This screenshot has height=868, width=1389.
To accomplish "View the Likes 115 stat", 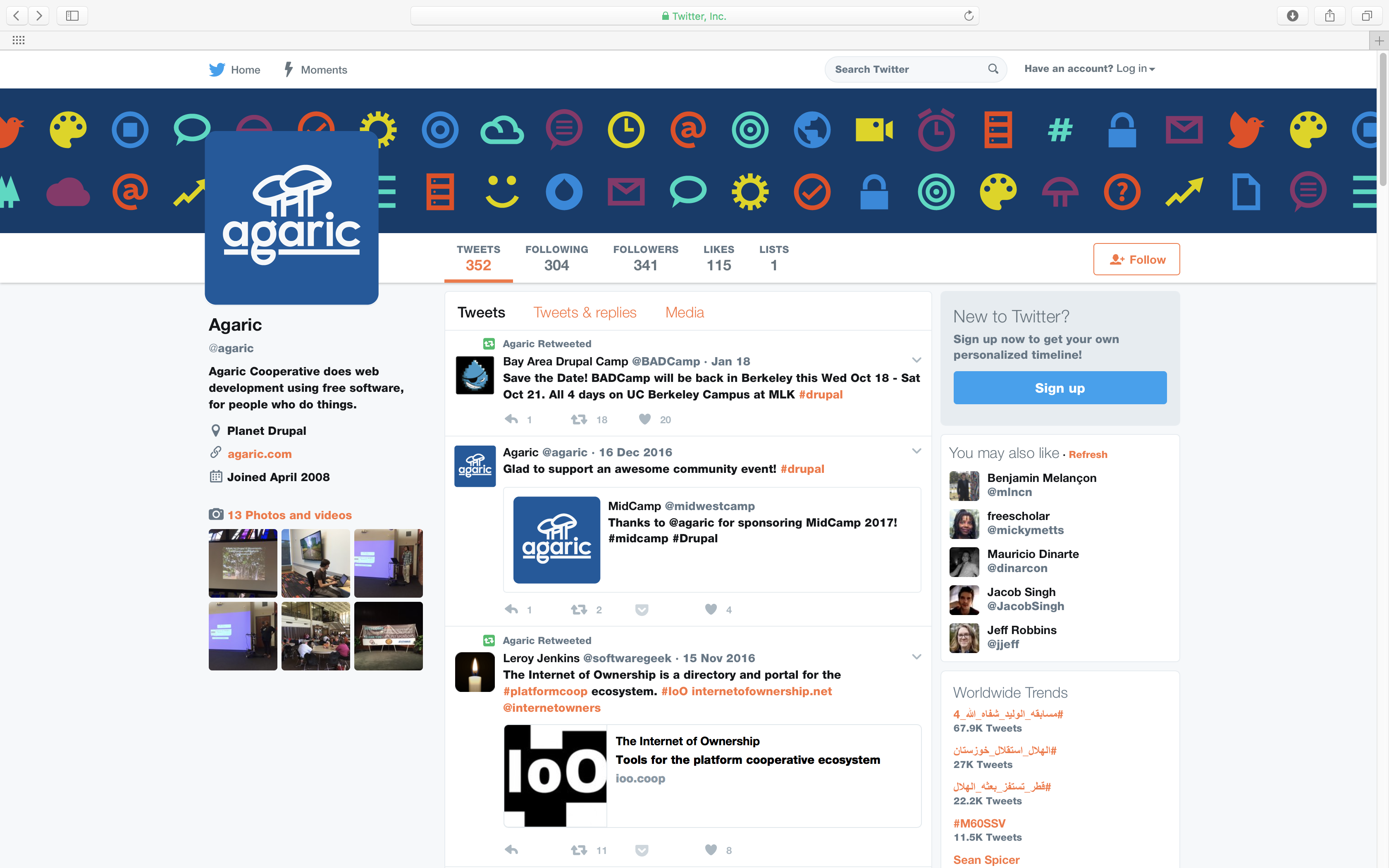I will [x=718, y=258].
